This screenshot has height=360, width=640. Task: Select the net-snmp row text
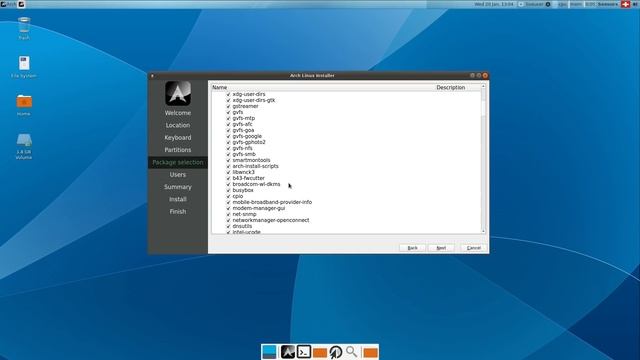(x=244, y=214)
